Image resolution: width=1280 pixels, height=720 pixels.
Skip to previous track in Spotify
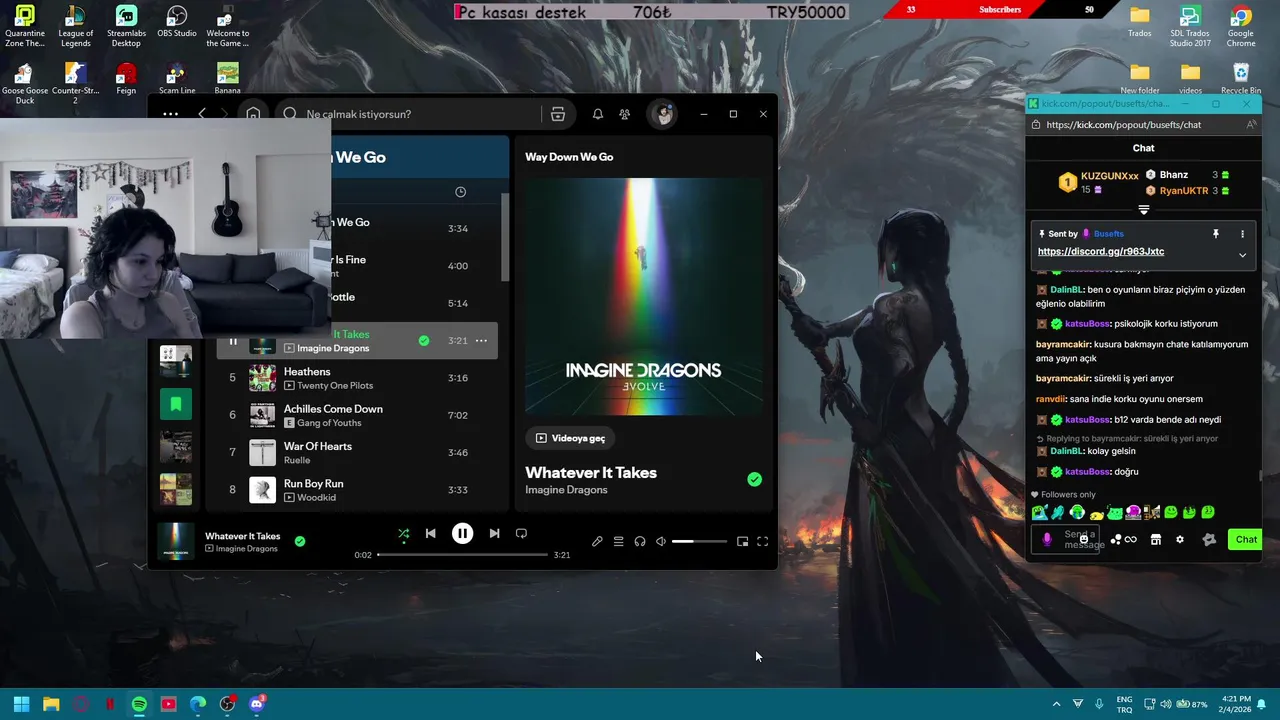[430, 534]
